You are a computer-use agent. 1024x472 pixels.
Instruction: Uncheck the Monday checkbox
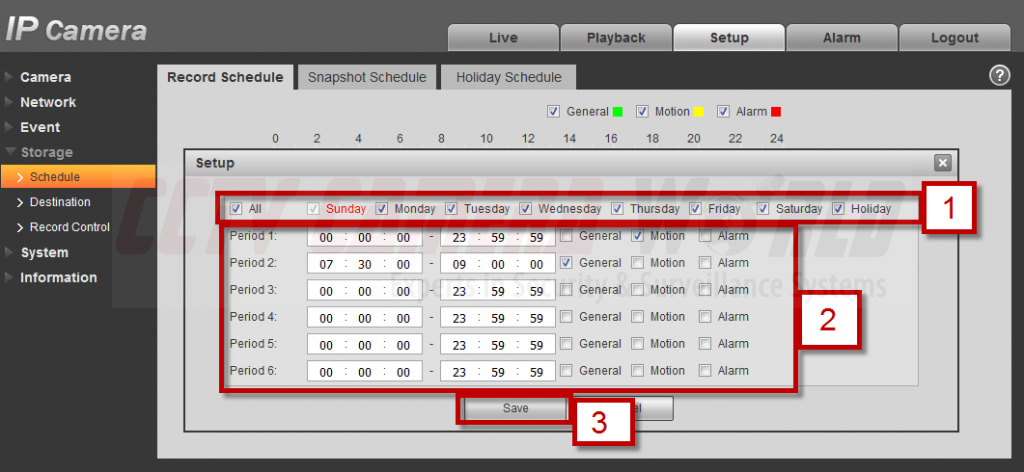pyautogui.click(x=381, y=209)
